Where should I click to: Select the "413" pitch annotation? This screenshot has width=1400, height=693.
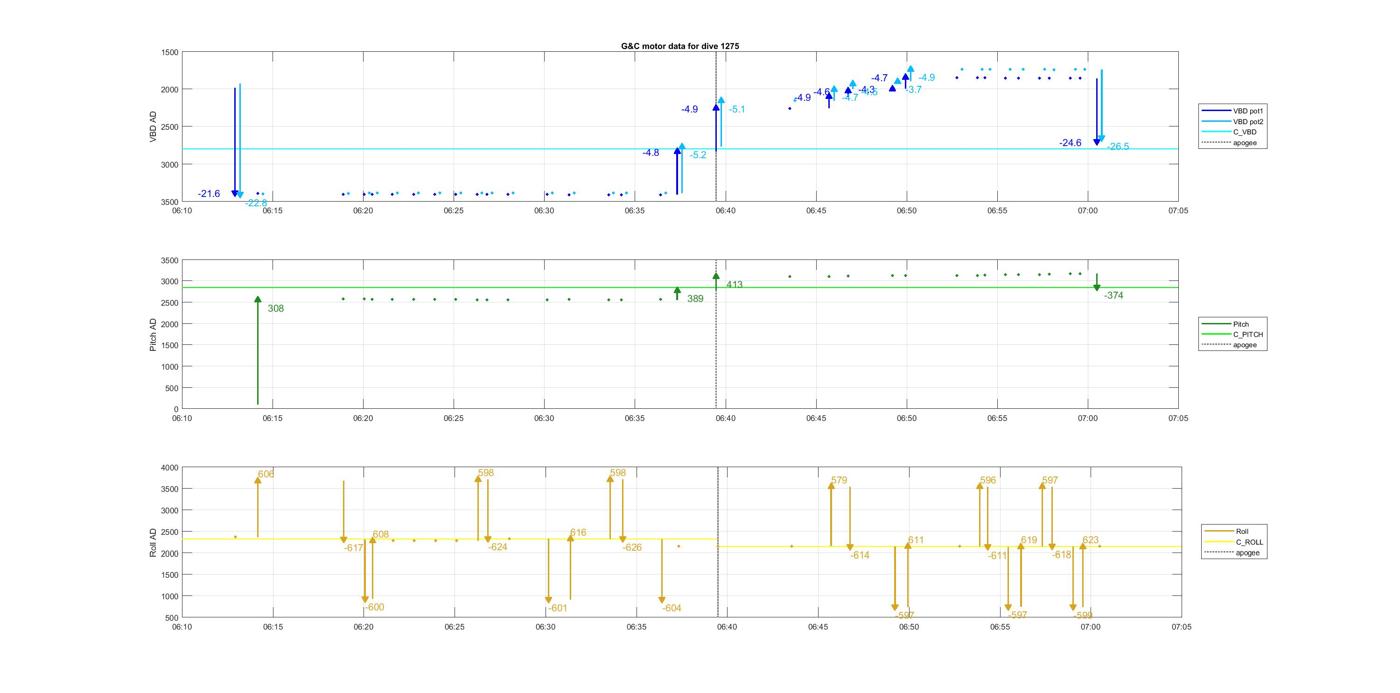pos(735,285)
